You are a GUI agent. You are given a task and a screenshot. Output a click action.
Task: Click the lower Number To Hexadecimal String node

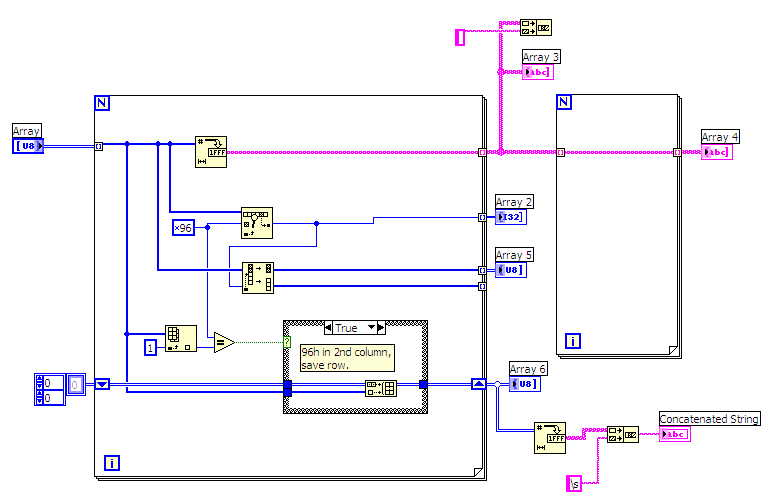(x=550, y=438)
